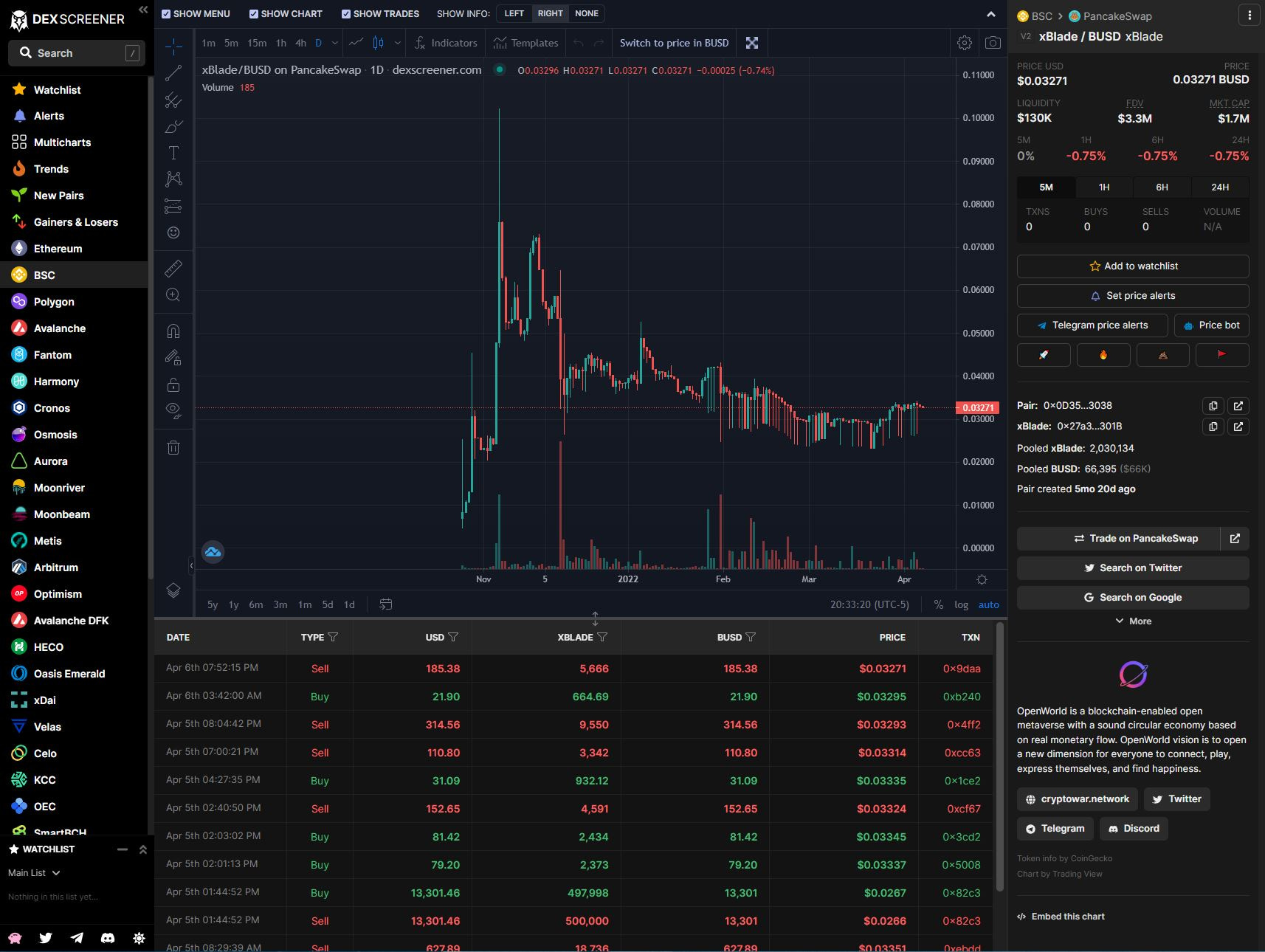Image resolution: width=1265 pixels, height=952 pixels.
Task: Open the Templates menu
Action: coord(526,43)
